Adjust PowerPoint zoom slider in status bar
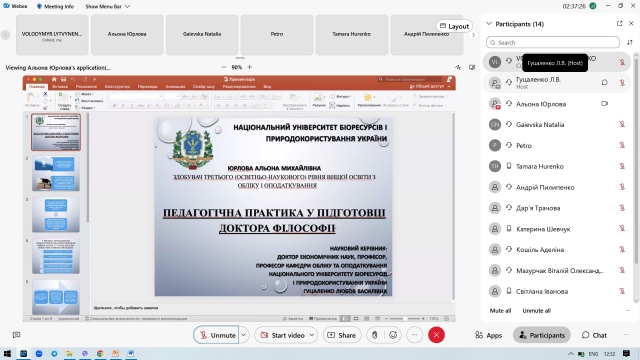Image resolution: width=640 pixels, height=360 pixels. [405, 318]
